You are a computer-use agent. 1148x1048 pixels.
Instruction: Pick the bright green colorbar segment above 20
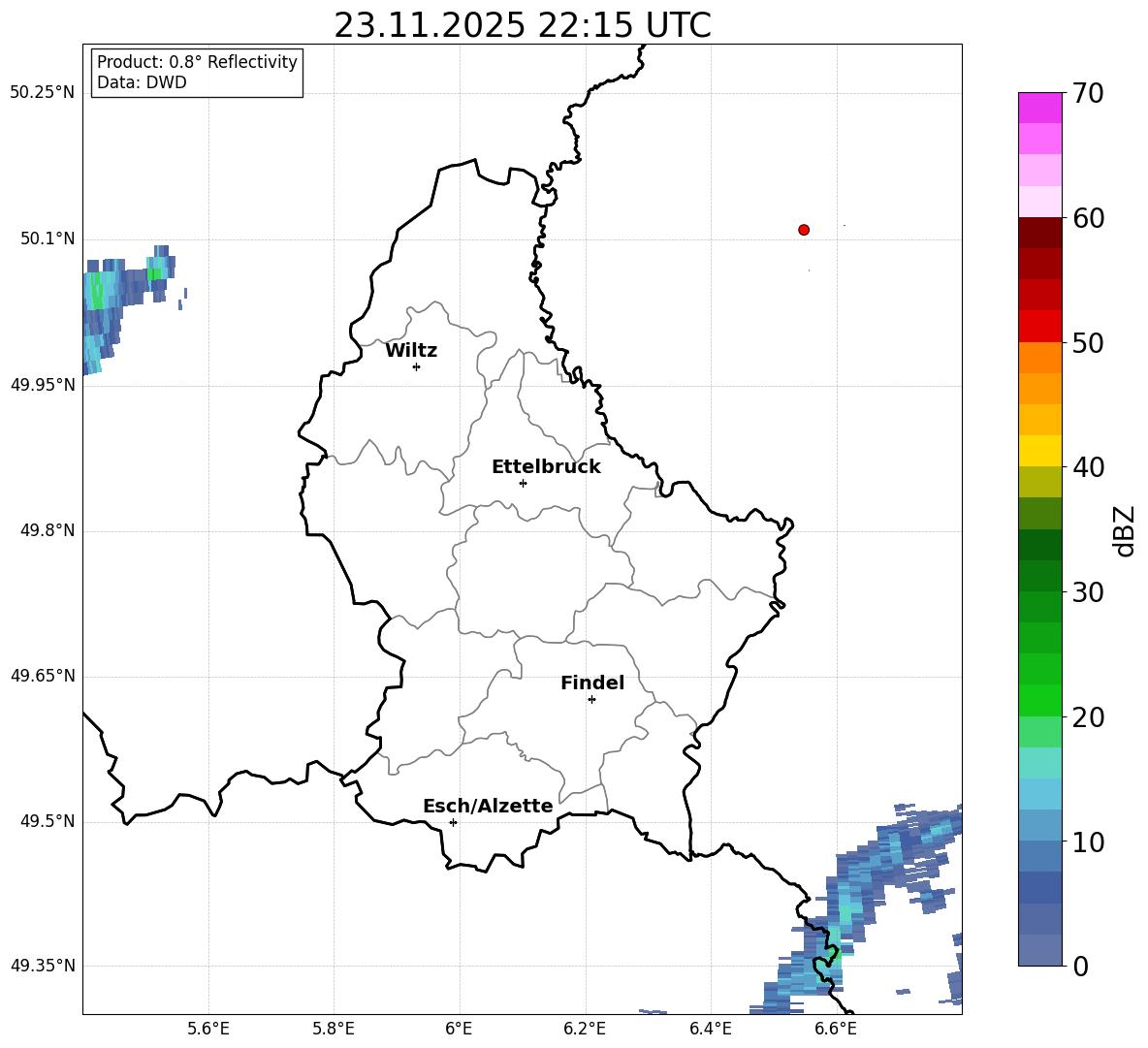(1039, 700)
